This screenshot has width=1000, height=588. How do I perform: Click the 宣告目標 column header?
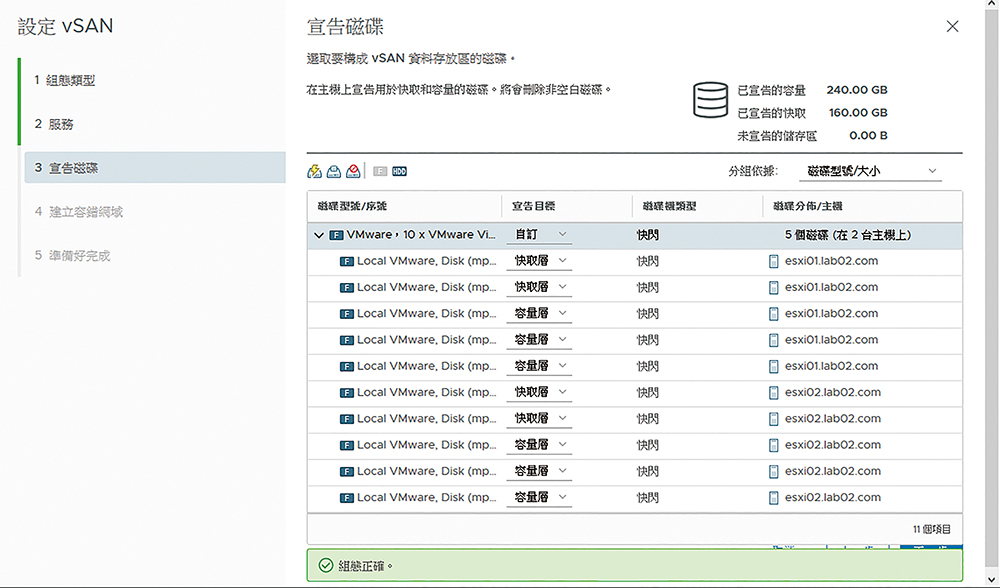pos(533,206)
